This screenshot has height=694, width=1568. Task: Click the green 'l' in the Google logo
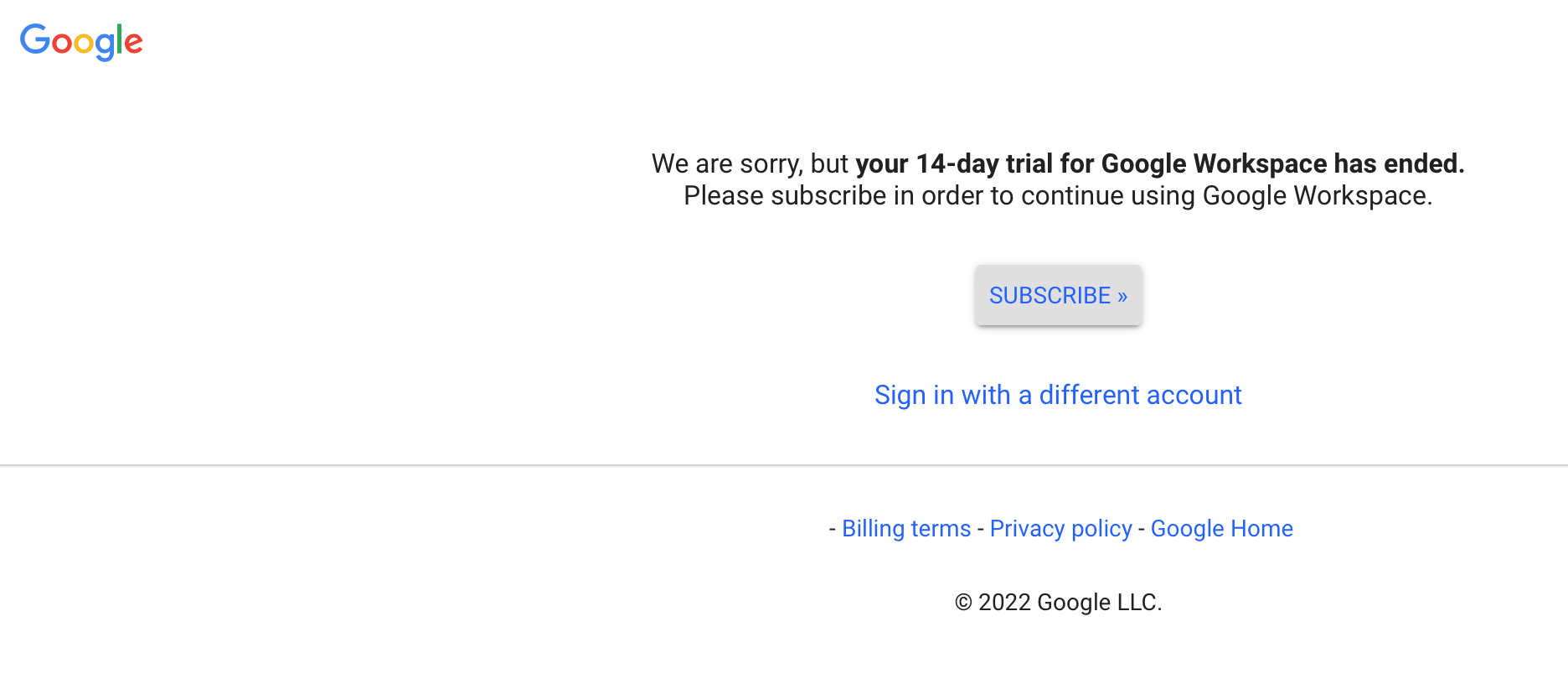point(119,39)
